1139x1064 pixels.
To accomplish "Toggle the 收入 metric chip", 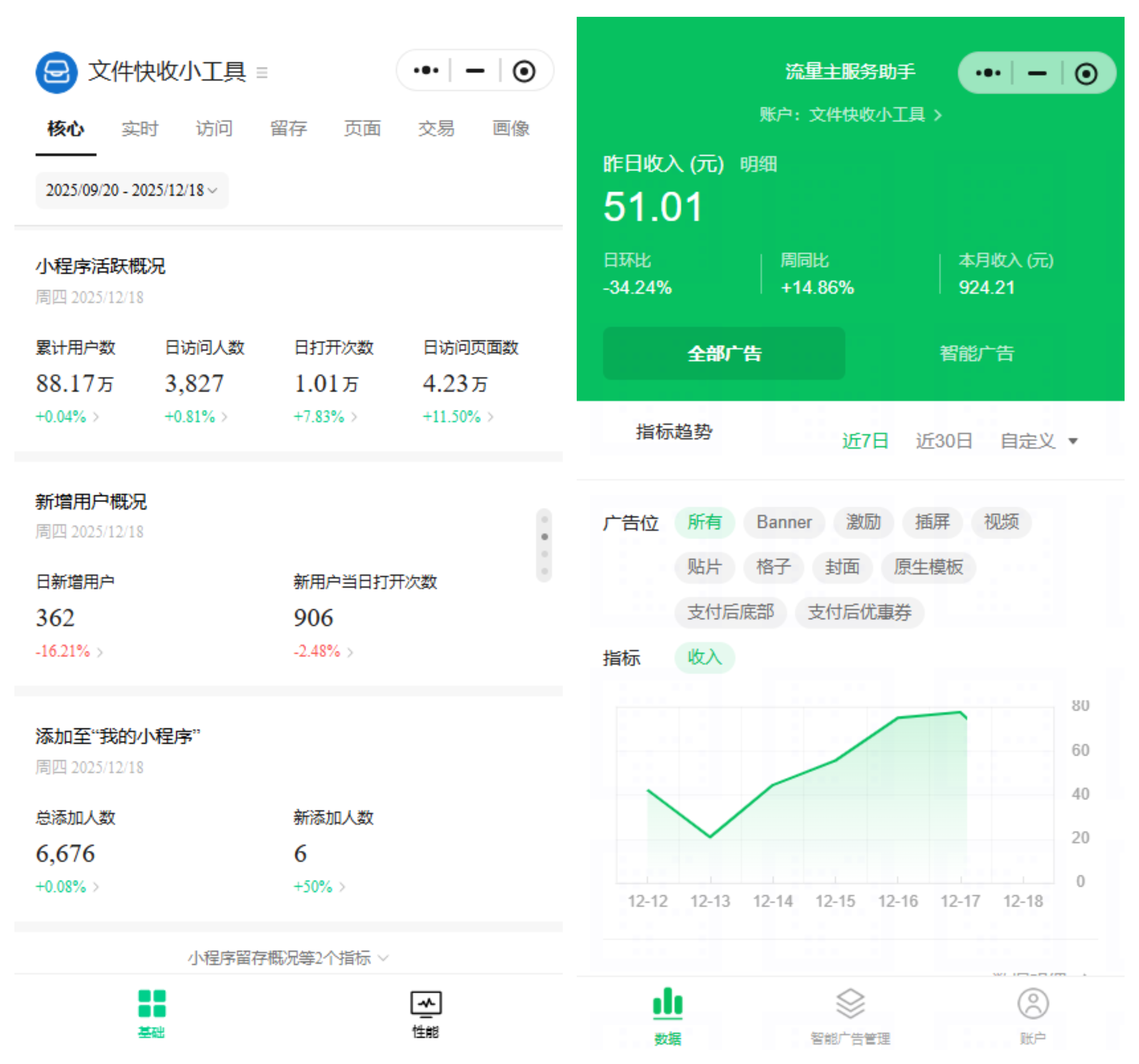I will [x=705, y=658].
